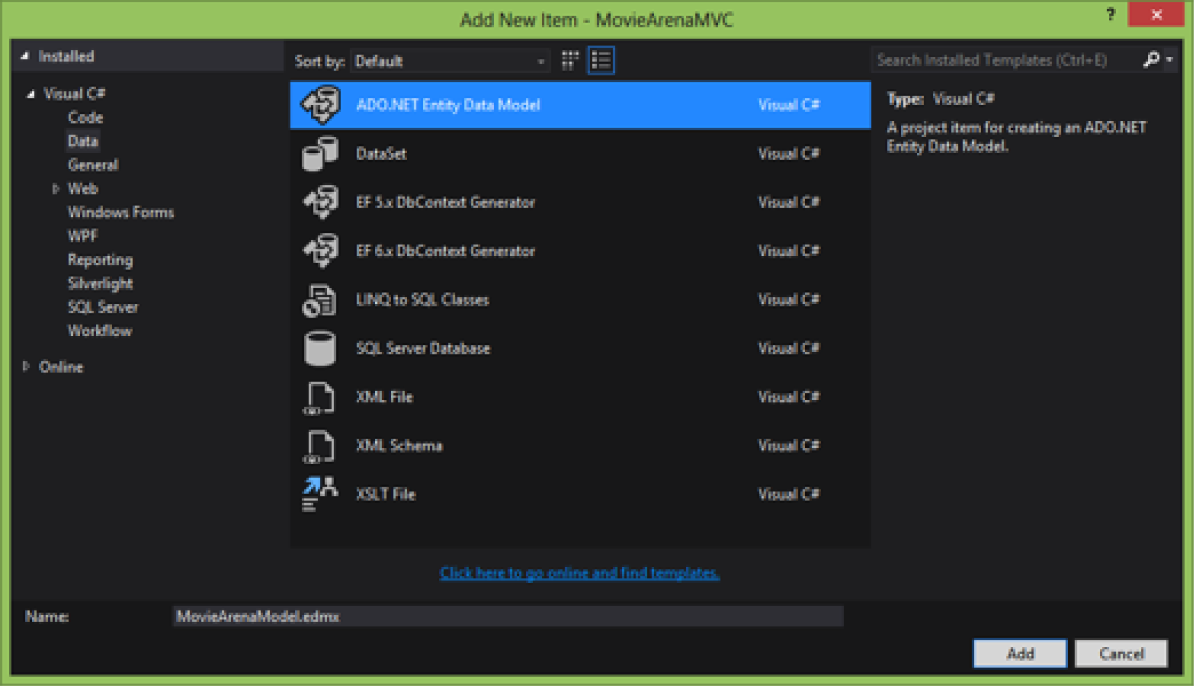1196x688 pixels.
Task: Select the Silverlight category
Action: [x=100, y=283]
